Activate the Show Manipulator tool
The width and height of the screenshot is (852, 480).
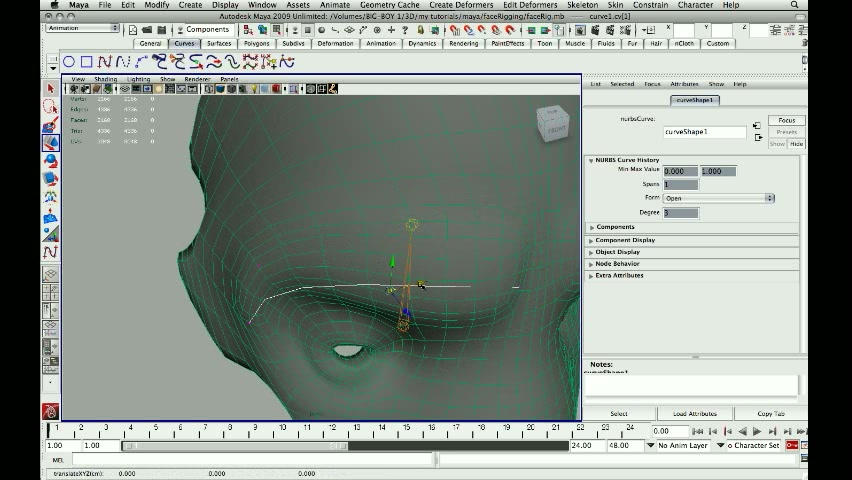[x=51, y=234]
